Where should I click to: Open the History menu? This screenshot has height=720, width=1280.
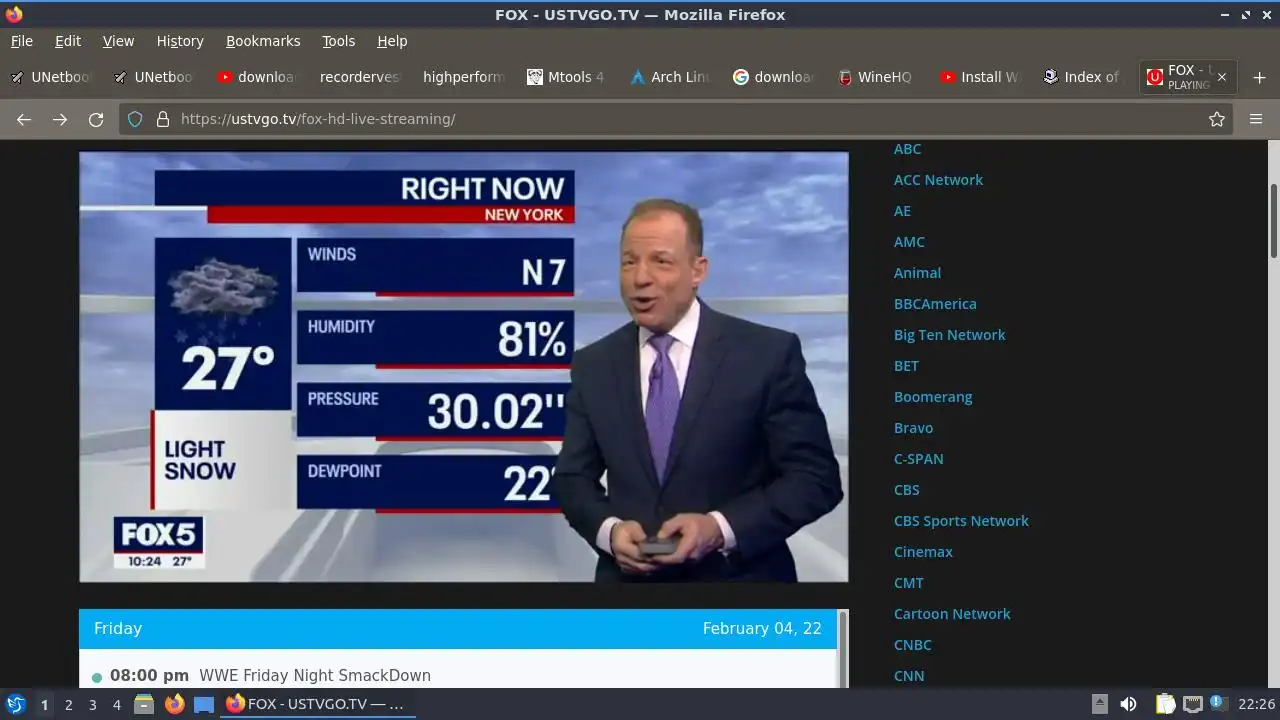pyautogui.click(x=180, y=41)
